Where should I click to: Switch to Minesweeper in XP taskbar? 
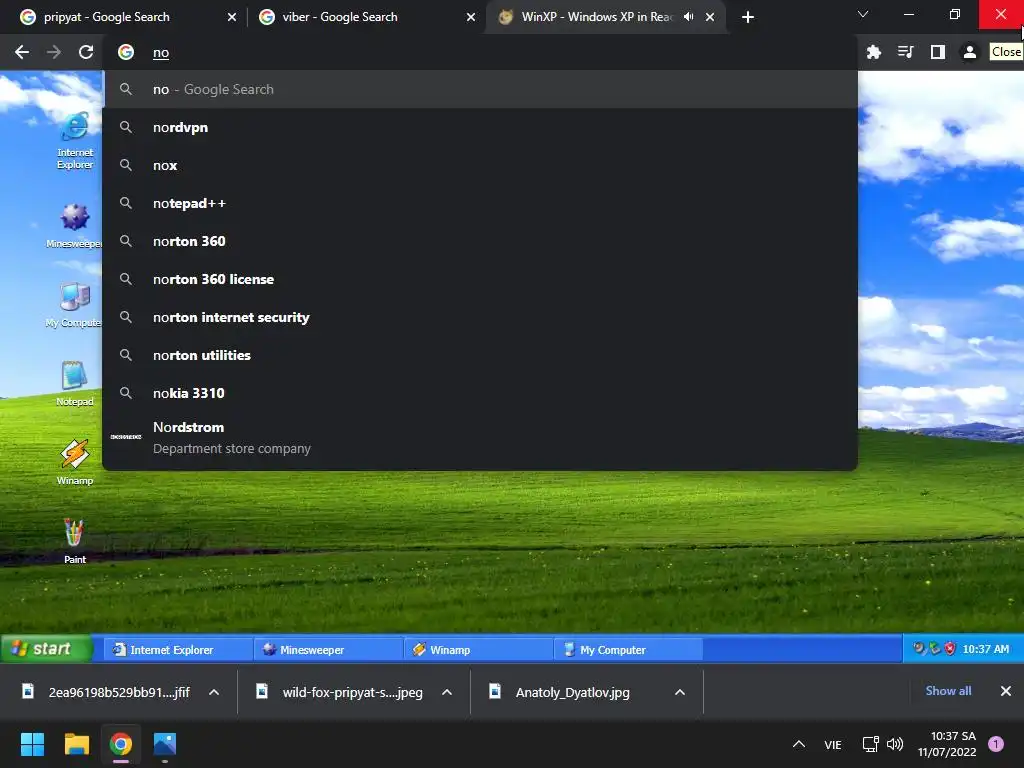point(328,650)
